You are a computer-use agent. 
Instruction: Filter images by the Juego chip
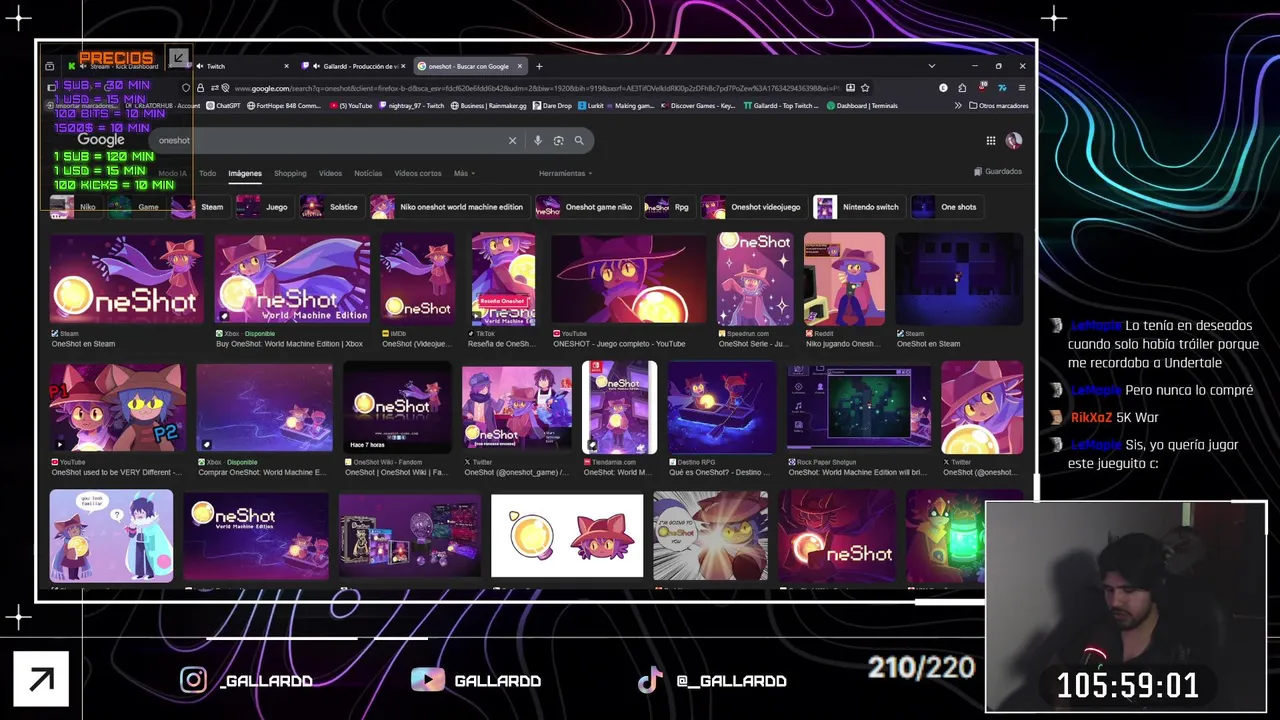263,207
